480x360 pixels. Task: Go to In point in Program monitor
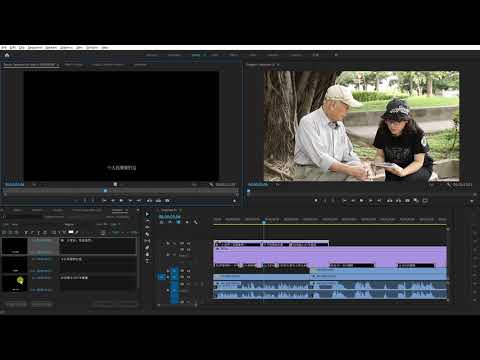tap(344, 201)
